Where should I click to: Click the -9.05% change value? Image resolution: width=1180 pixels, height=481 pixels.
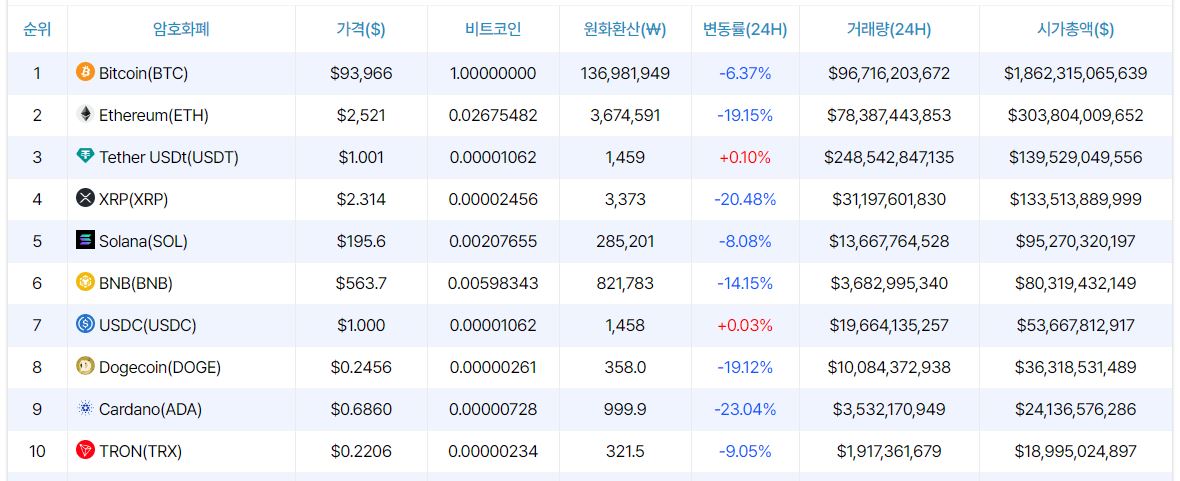coord(745,452)
